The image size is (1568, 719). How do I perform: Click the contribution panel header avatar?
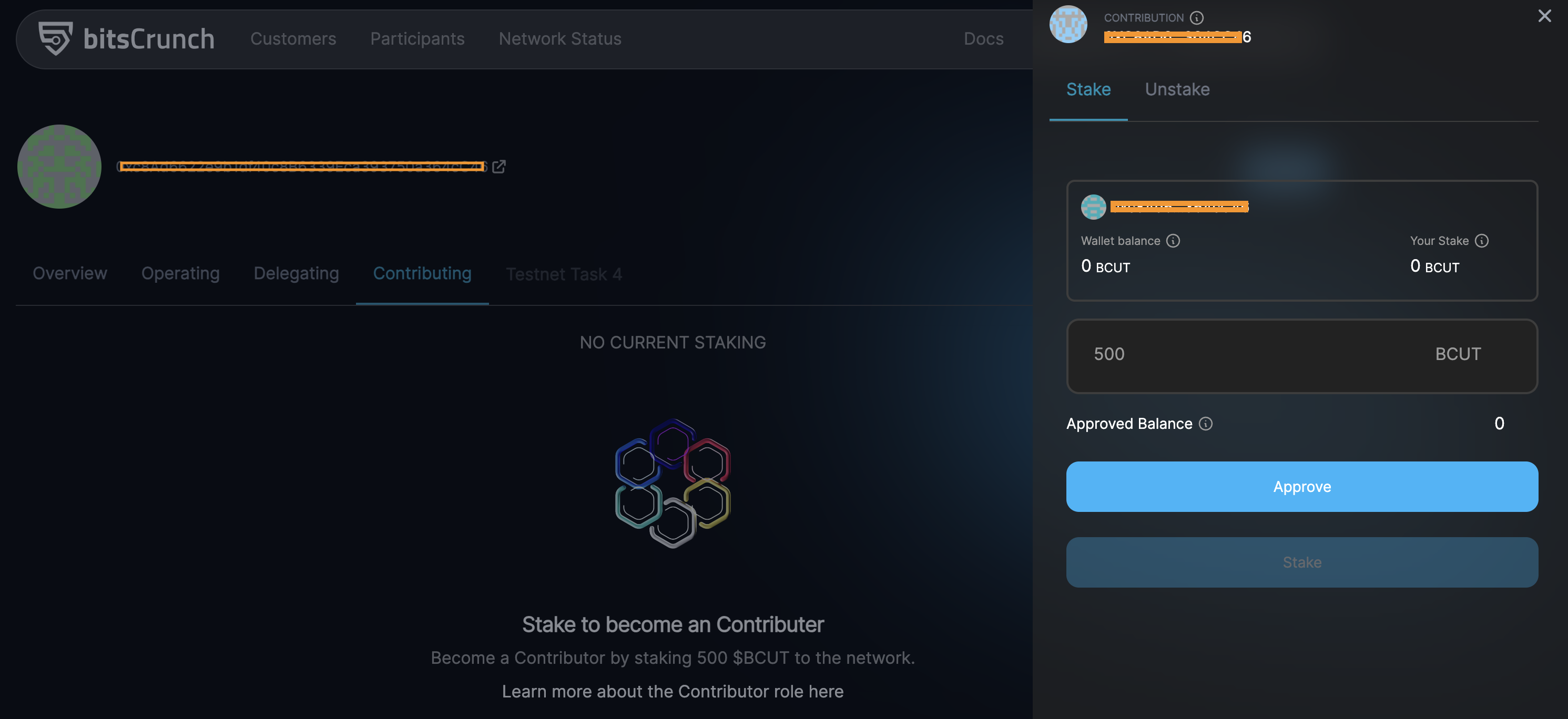pyautogui.click(x=1067, y=24)
